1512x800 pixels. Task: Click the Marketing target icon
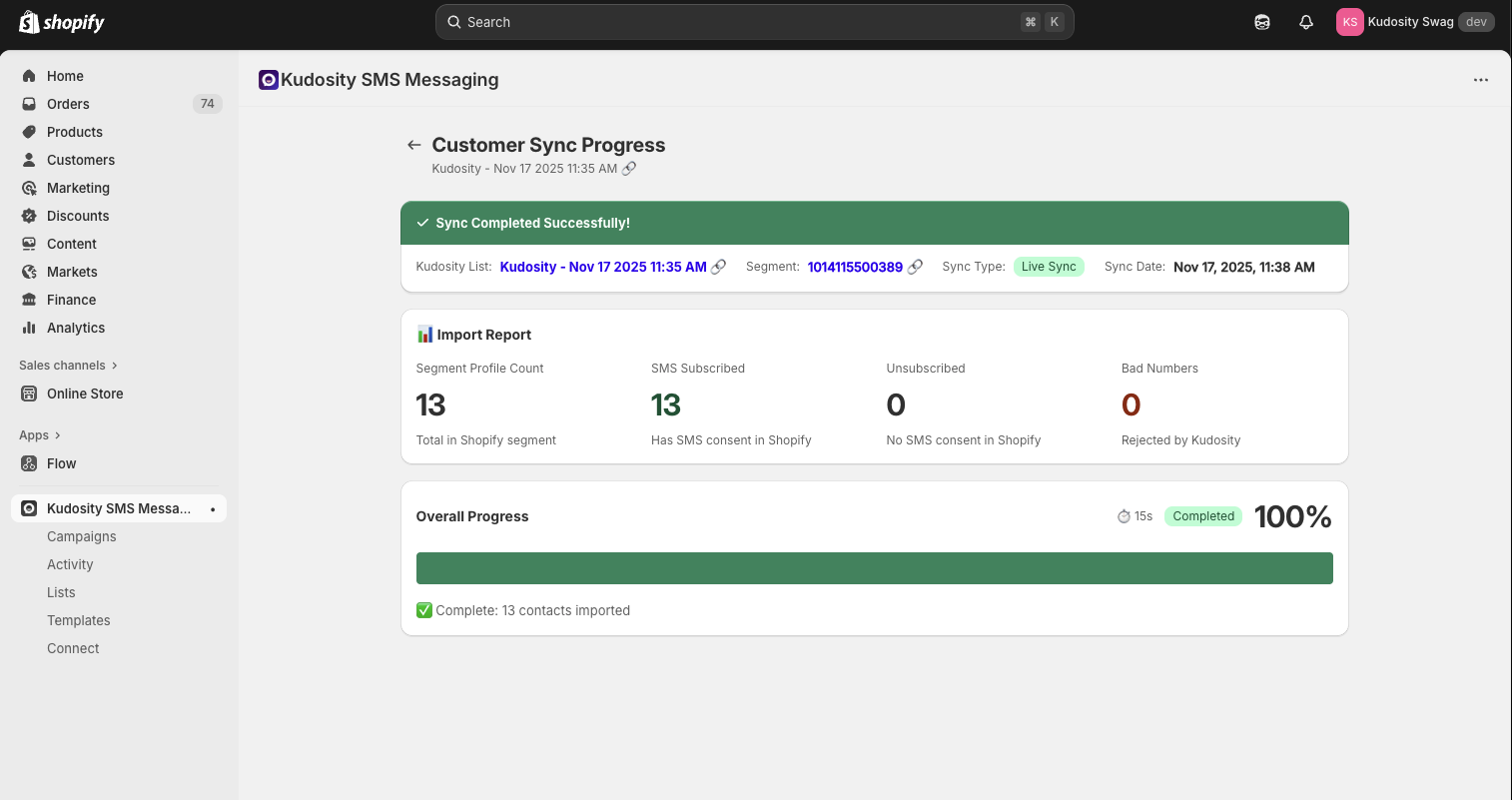(x=29, y=188)
